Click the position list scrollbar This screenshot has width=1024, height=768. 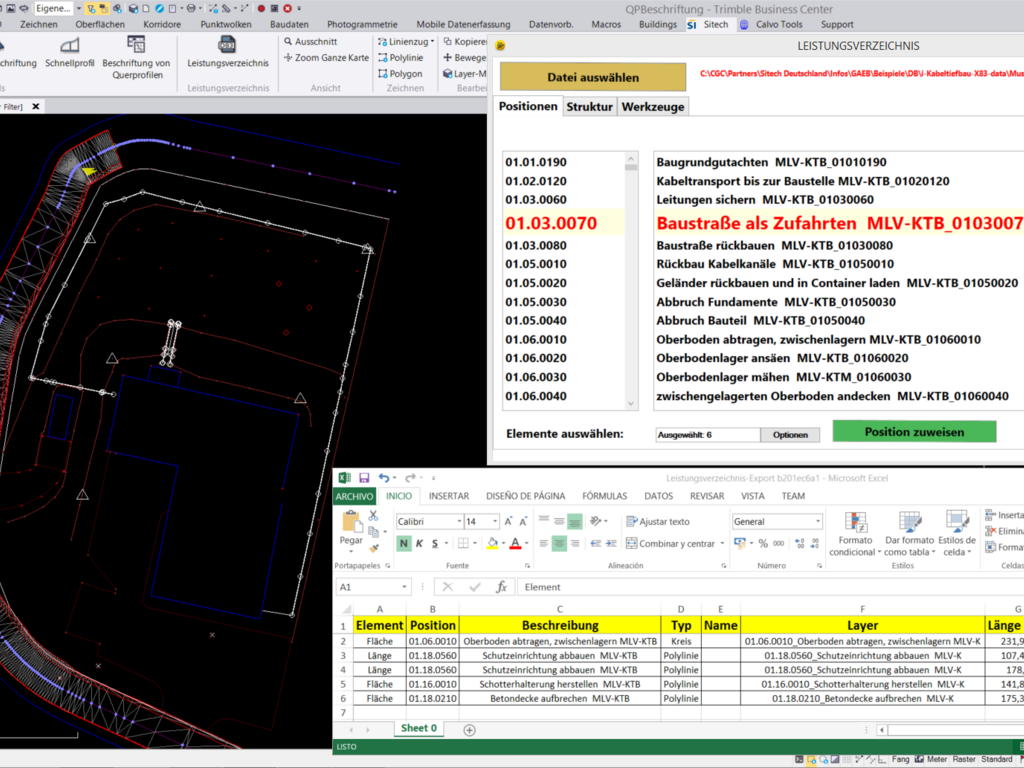click(x=631, y=281)
